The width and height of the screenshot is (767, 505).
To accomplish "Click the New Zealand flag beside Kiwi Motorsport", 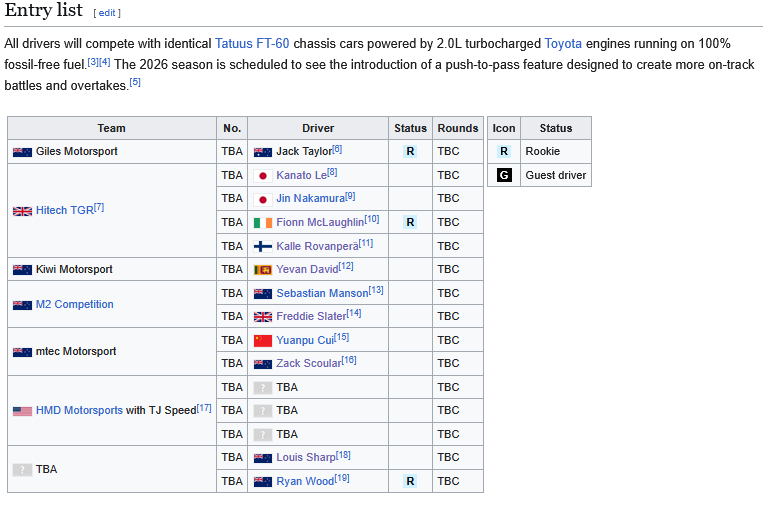I will 22,270.
